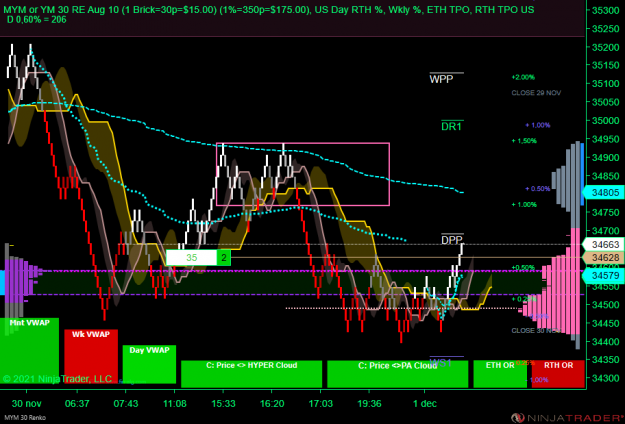Image resolution: width=625 pixels, height=424 pixels.
Task: Click the + 1,50% level label
Action: pos(524,141)
